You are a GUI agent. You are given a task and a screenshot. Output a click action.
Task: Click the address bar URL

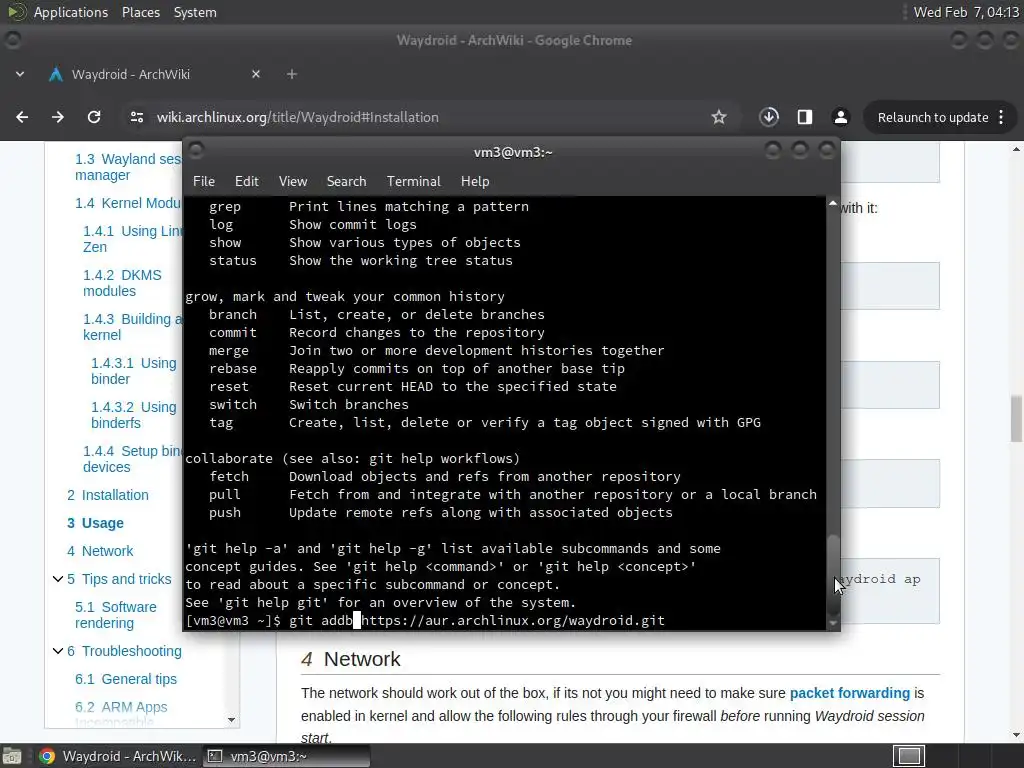[x=297, y=118]
